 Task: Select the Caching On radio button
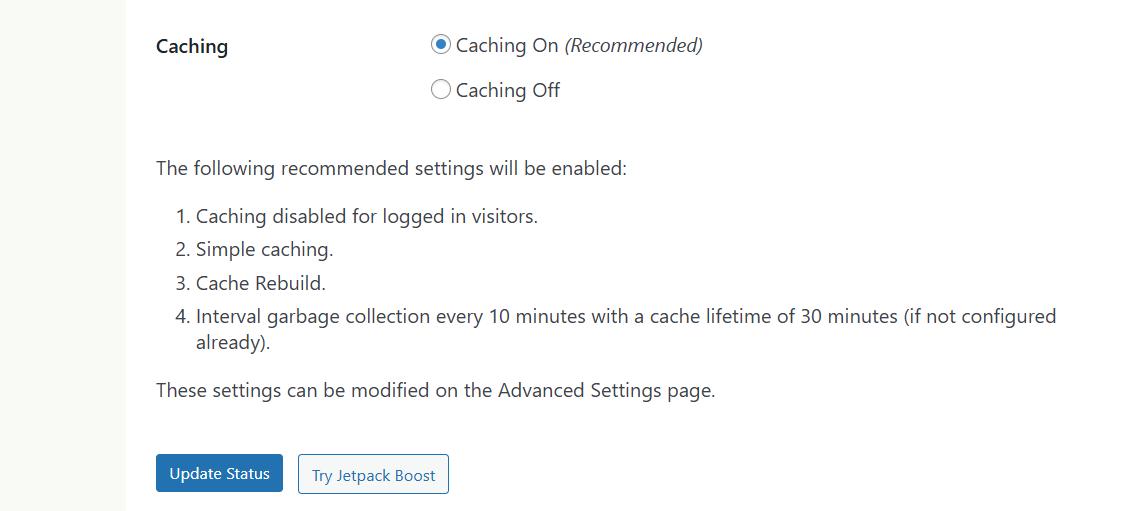440,45
